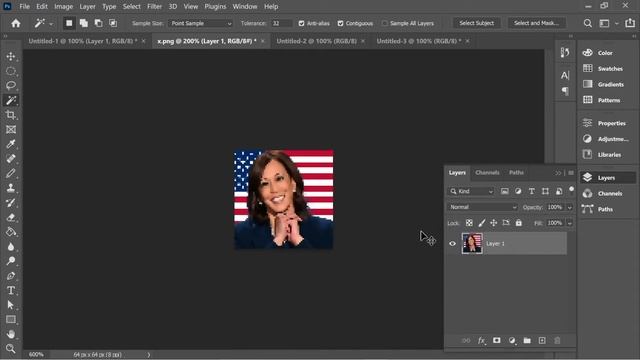The height and width of the screenshot is (360, 640).
Task: Select the Lasso tool
Action: (x=11, y=86)
